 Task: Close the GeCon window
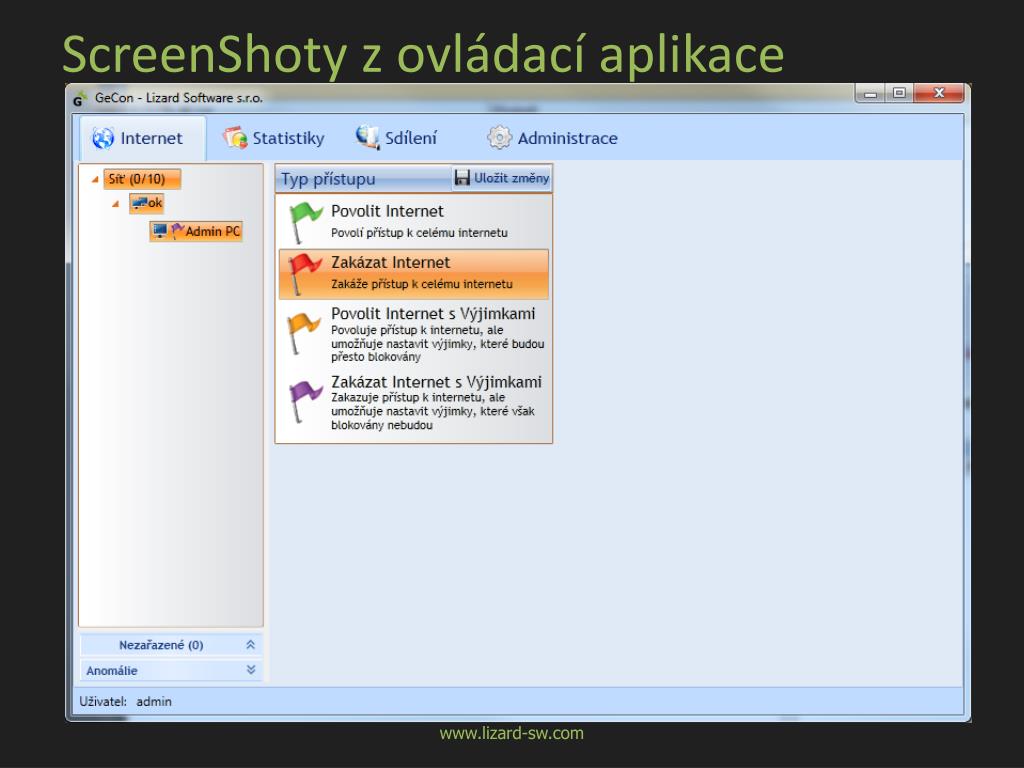click(939, 93)
